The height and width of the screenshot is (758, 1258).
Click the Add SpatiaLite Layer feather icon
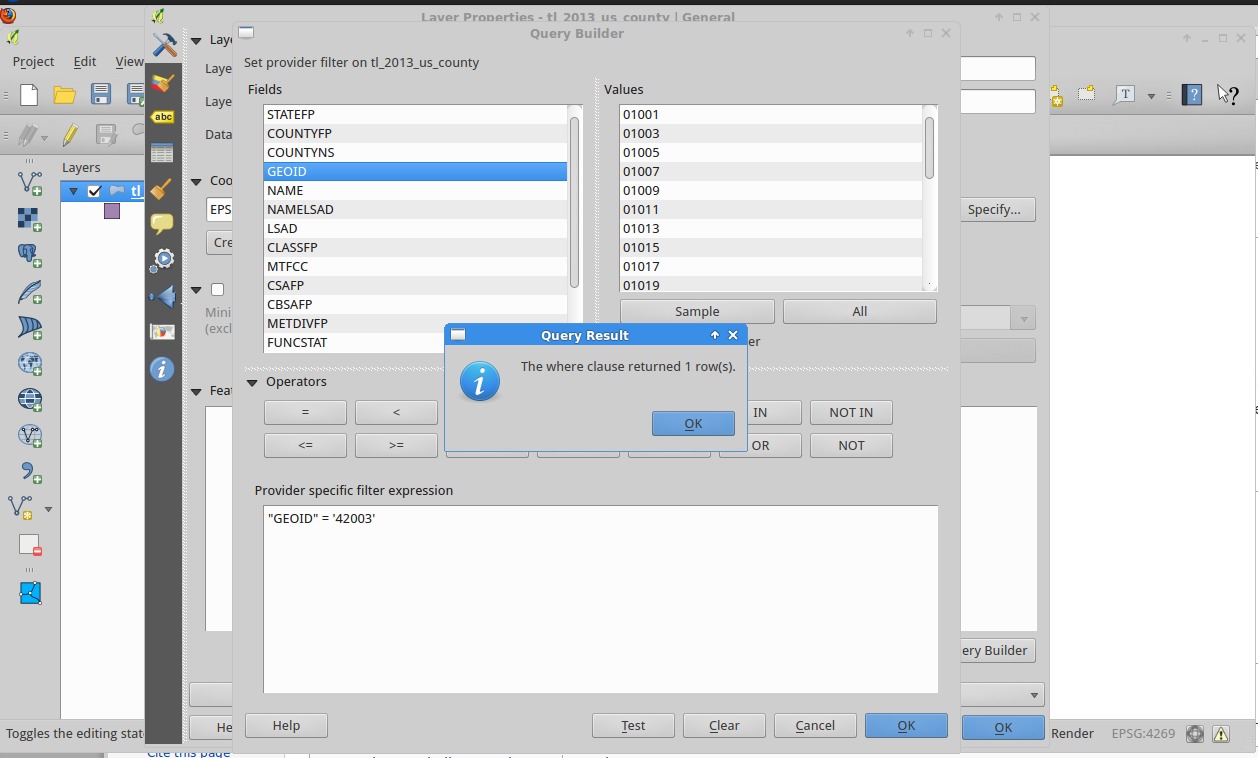pos(30,291)
